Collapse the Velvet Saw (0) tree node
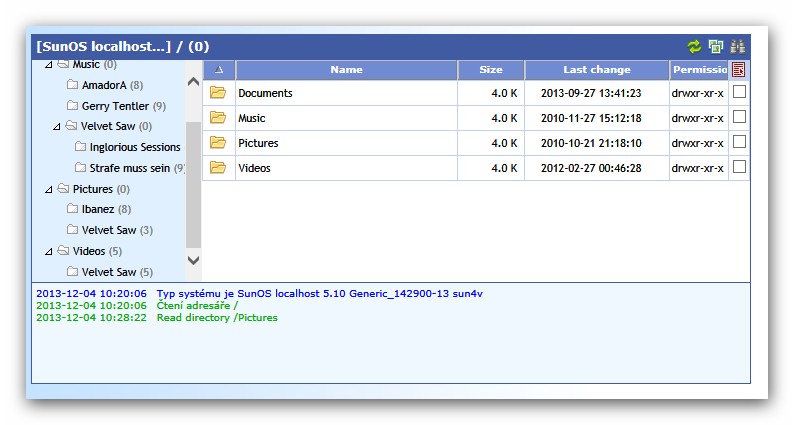The height and width of the screenshot is (425, 794). 57,127
